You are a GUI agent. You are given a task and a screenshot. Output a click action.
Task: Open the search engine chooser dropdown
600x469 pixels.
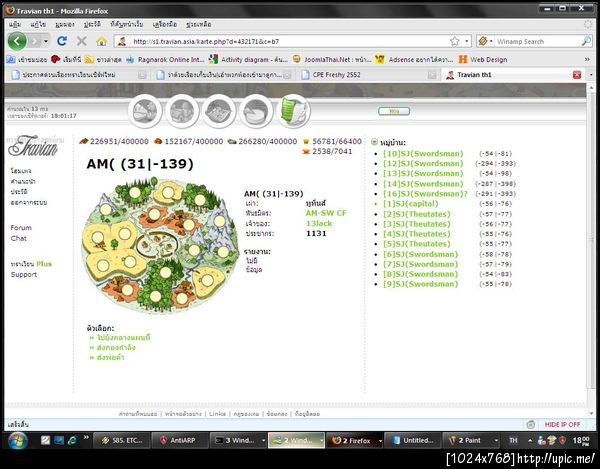click(485, 41)
